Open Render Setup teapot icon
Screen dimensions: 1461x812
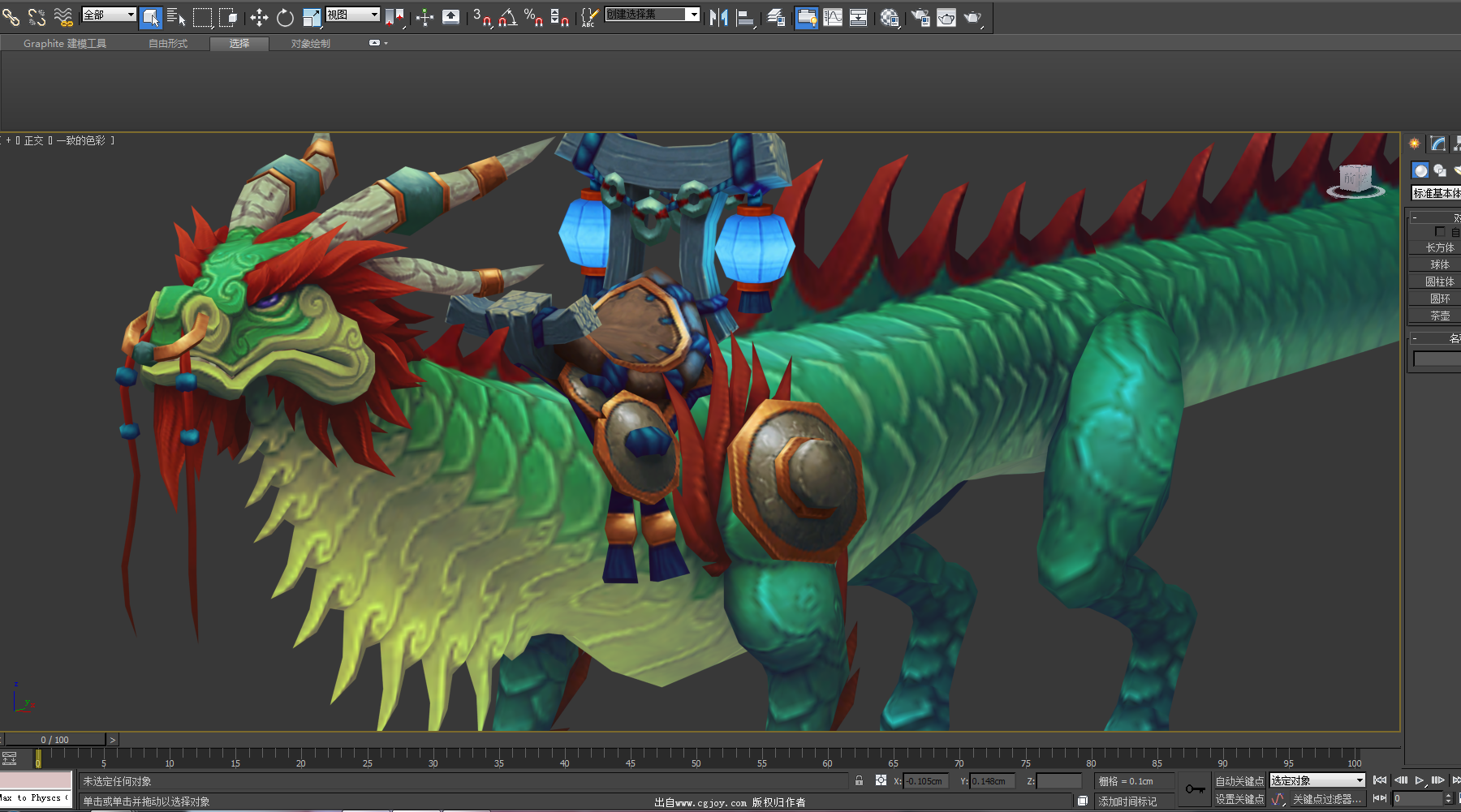point(920,17)
